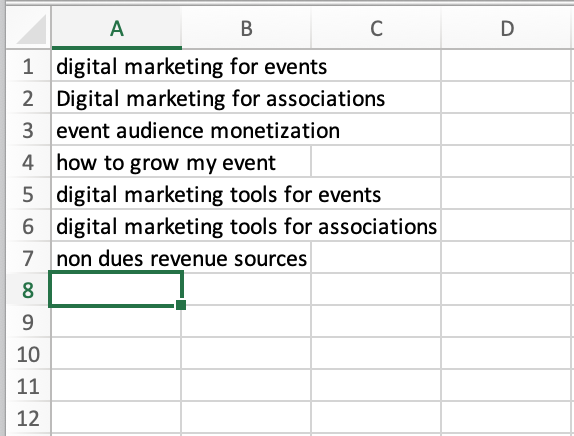Click empty cell C11
This screenshot has height=436, width=574.
376,385
